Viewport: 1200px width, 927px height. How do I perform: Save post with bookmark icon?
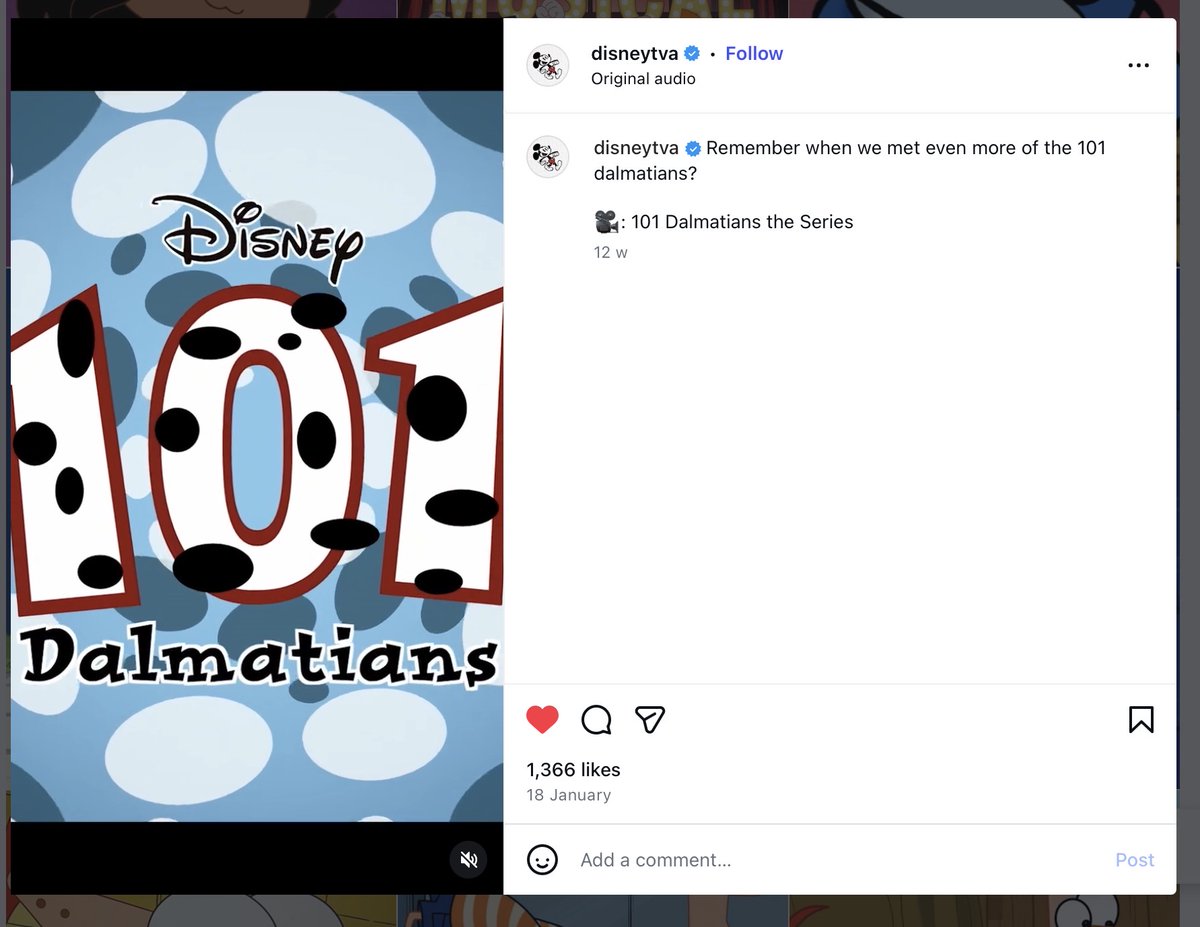tap(1141, 719)
